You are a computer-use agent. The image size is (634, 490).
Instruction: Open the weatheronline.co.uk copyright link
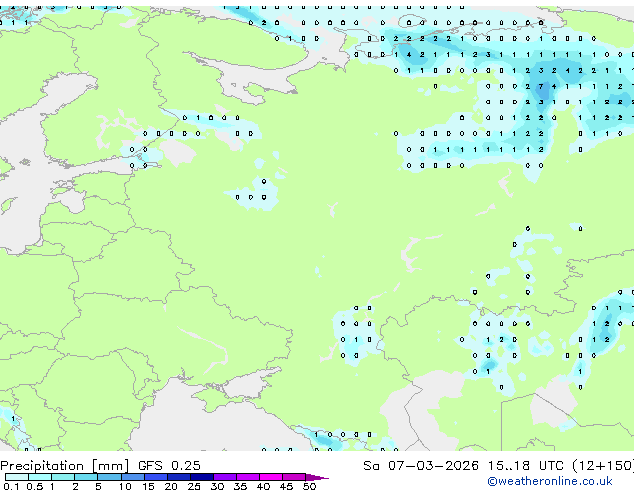click(549, 482)
